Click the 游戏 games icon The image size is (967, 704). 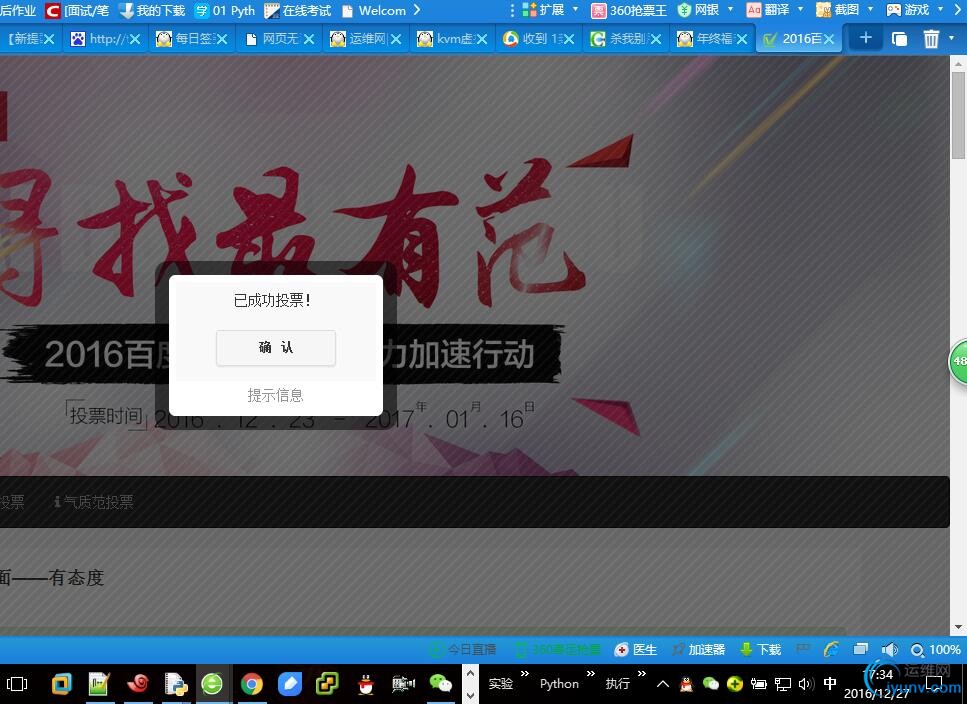click(894, 10)
